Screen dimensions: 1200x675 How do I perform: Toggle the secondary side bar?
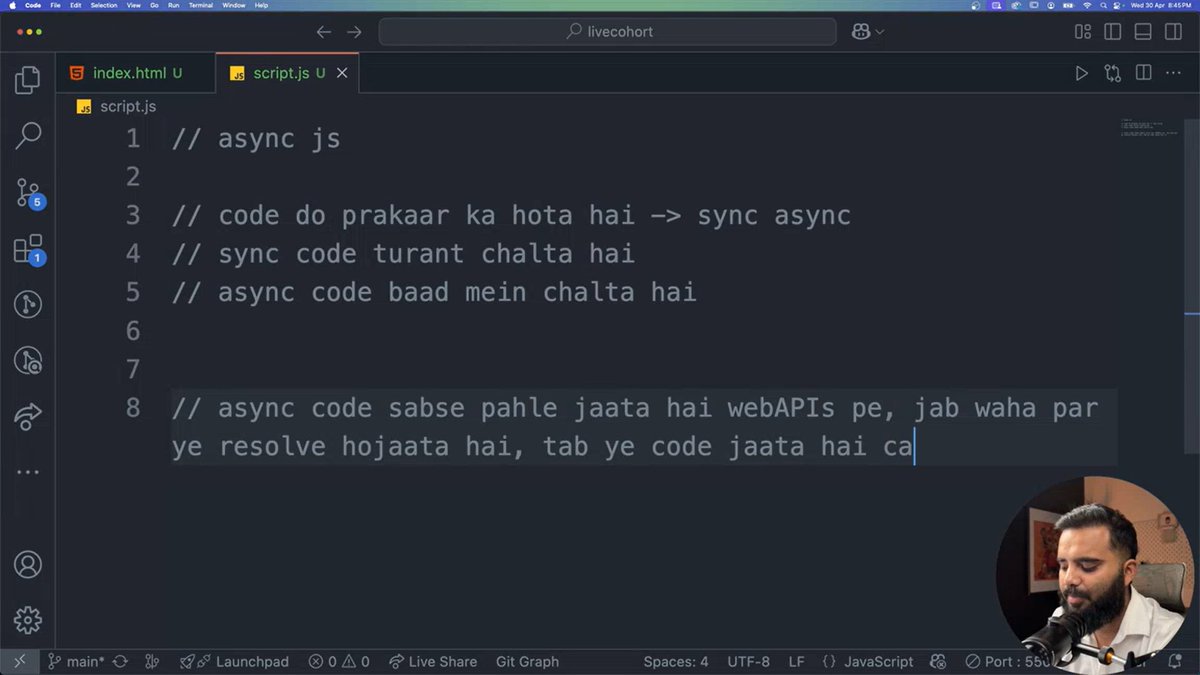click(x=1173, y=32)
